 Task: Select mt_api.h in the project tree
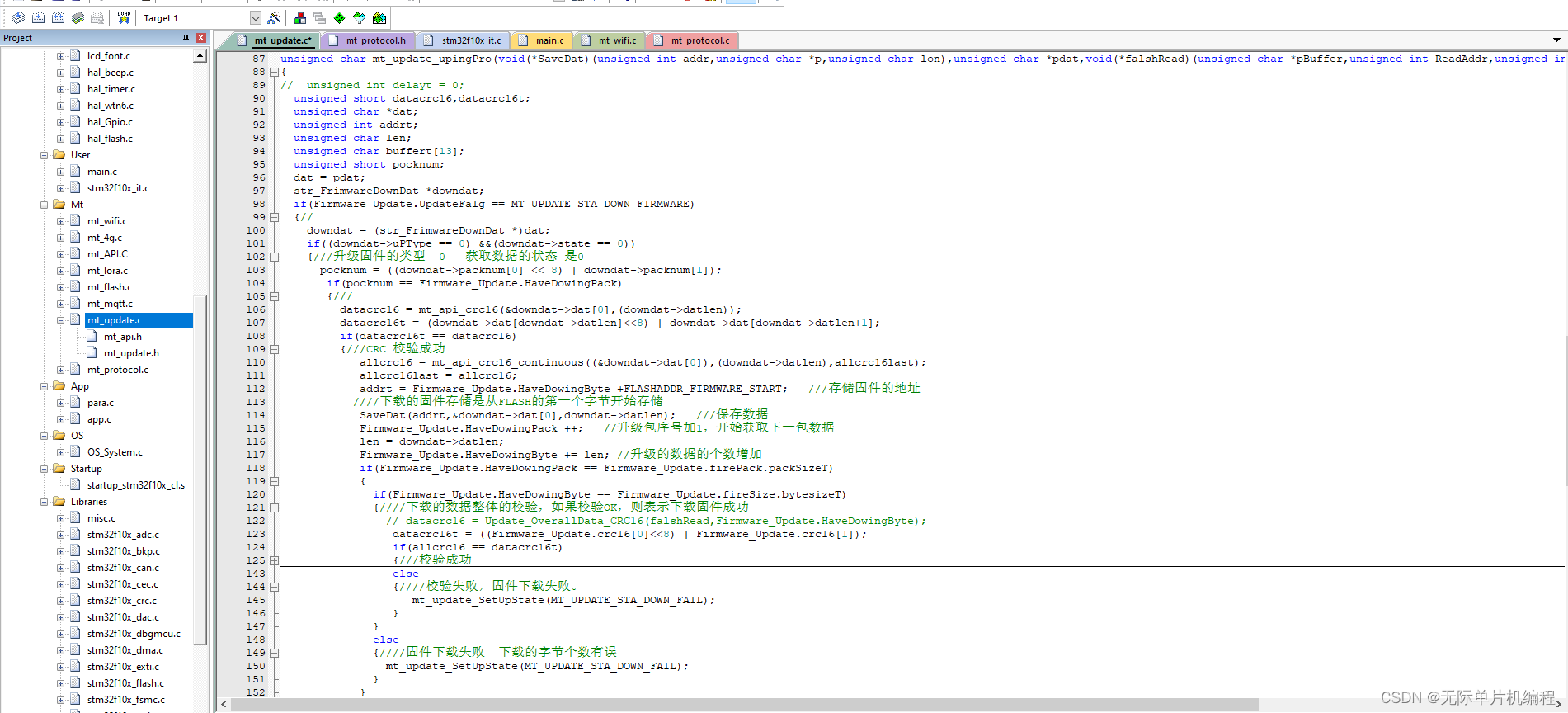[x=123, y=337]
